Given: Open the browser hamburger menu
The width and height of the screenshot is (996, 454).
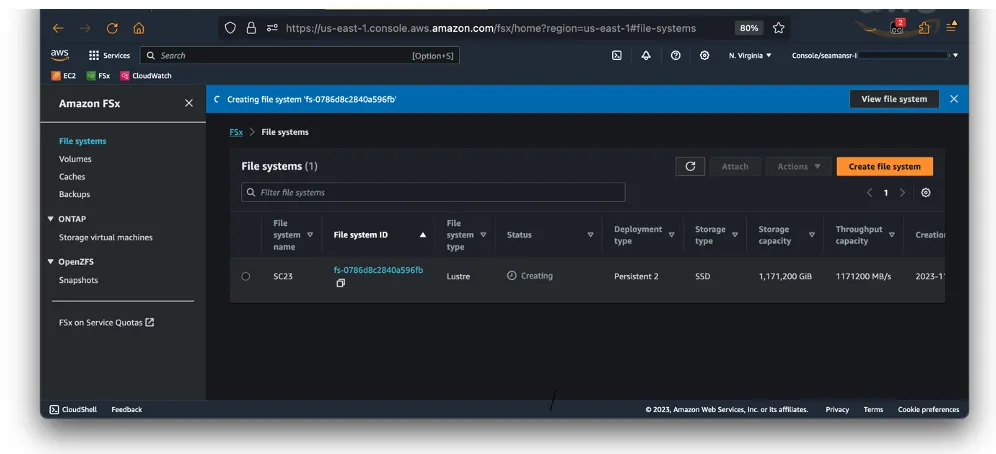Looking at the screenshot, I should [951, 27].
